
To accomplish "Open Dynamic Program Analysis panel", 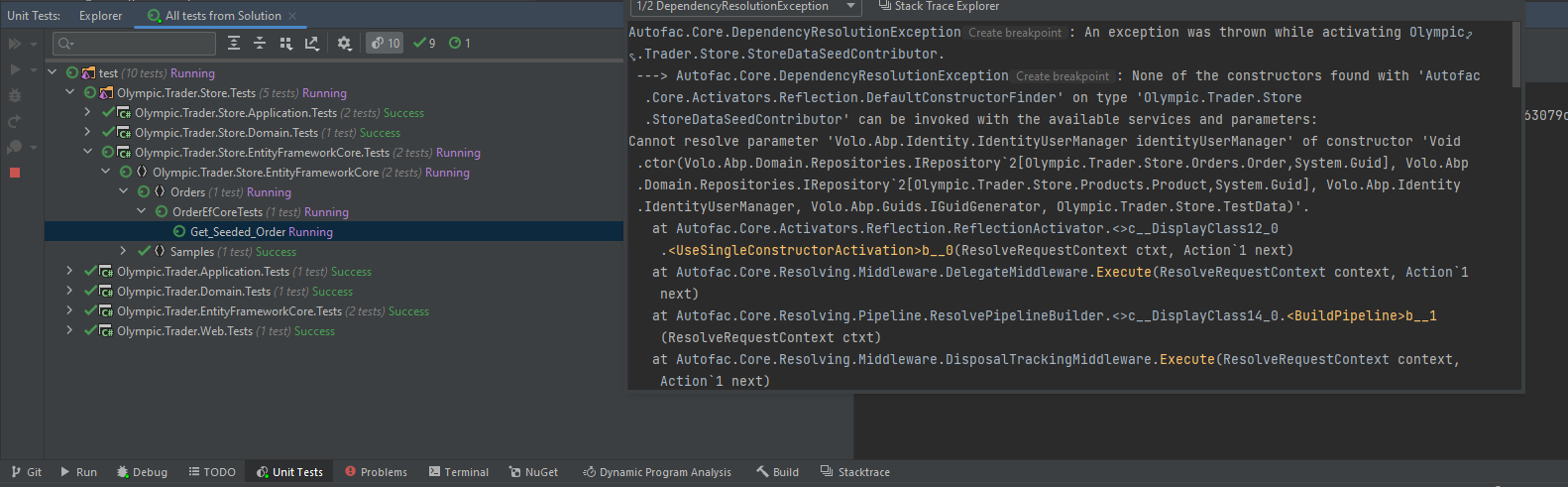I will click(656, 472).
